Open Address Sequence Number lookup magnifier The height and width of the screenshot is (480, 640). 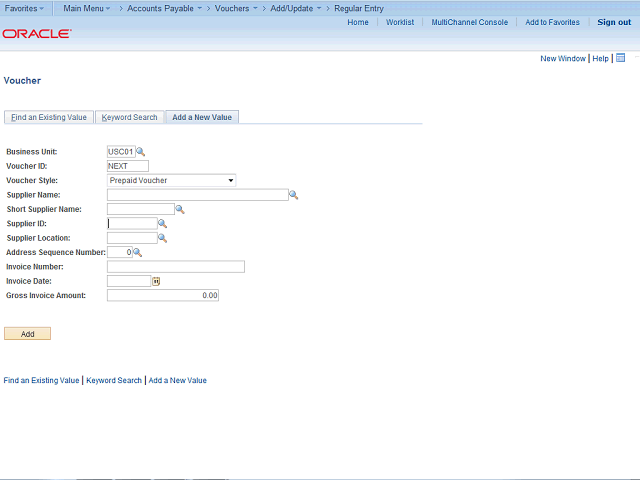tap(138, 253)
